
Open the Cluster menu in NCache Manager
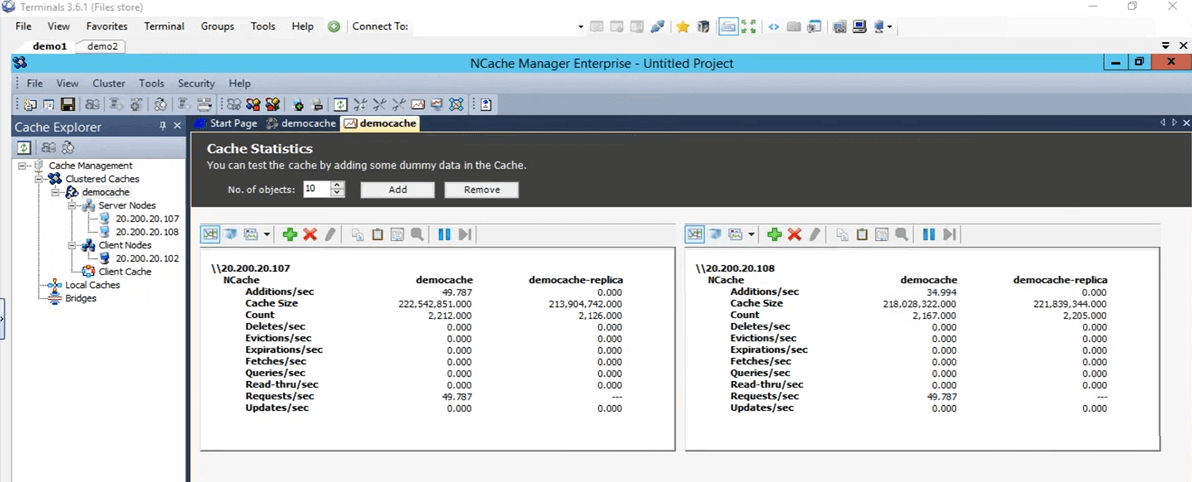pyautogui.click(x=109, y=84)
